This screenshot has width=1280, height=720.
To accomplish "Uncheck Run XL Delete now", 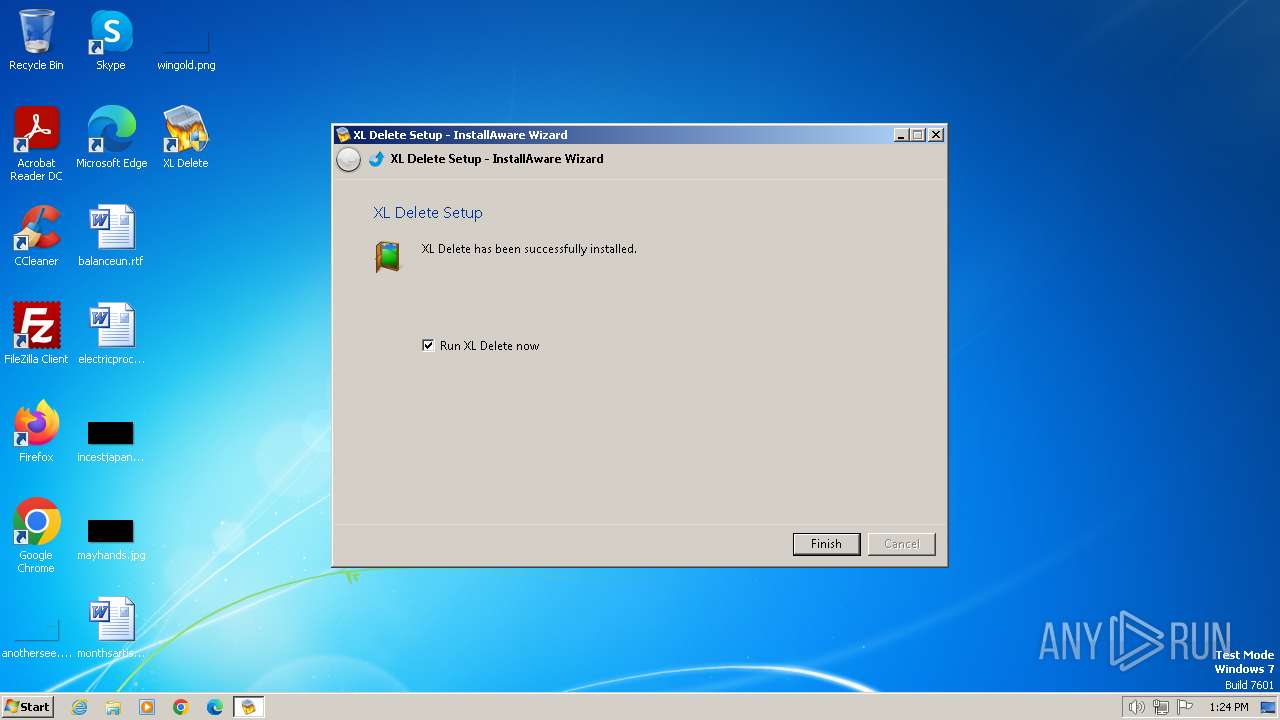I will (428, 345).
